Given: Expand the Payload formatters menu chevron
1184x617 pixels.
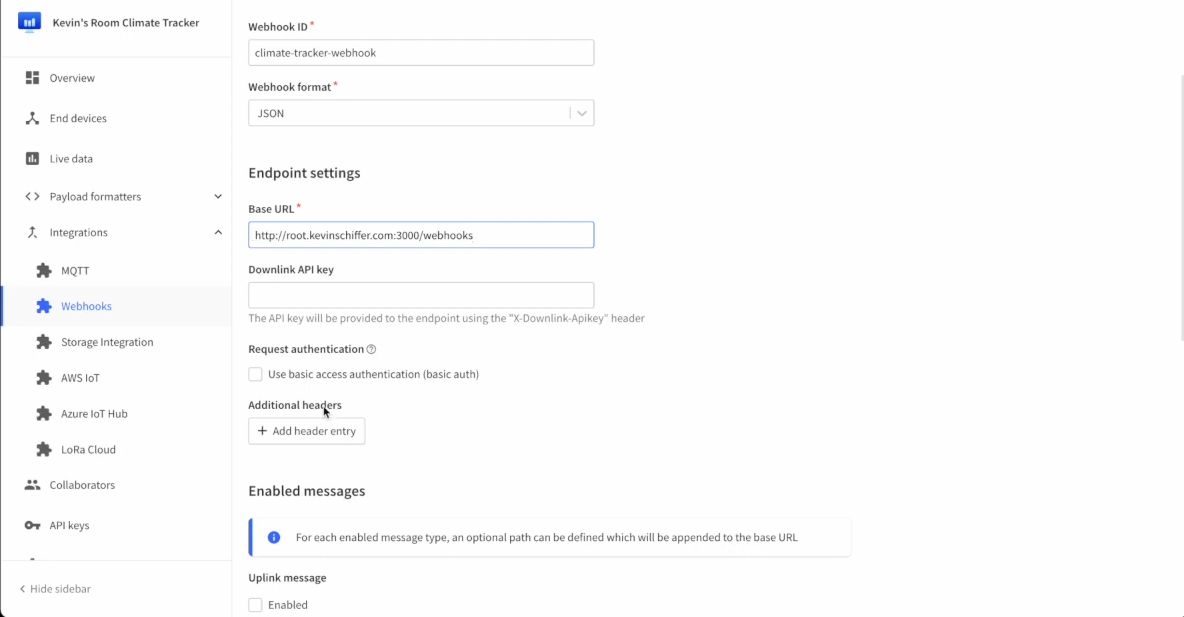Looking at the screenshot, I should pos(218,197).
